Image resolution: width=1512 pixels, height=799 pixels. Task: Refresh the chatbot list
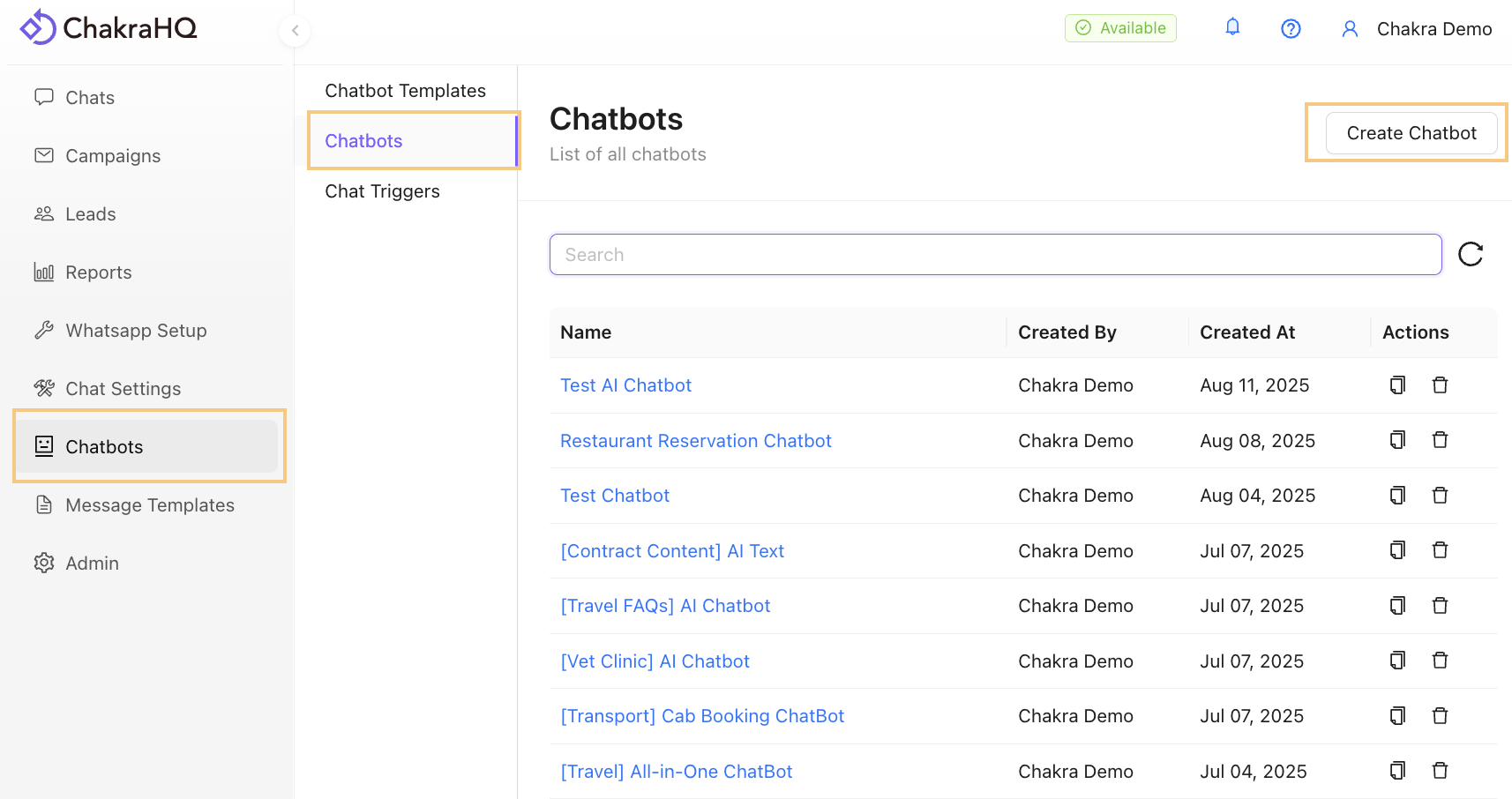point(1471,254)
